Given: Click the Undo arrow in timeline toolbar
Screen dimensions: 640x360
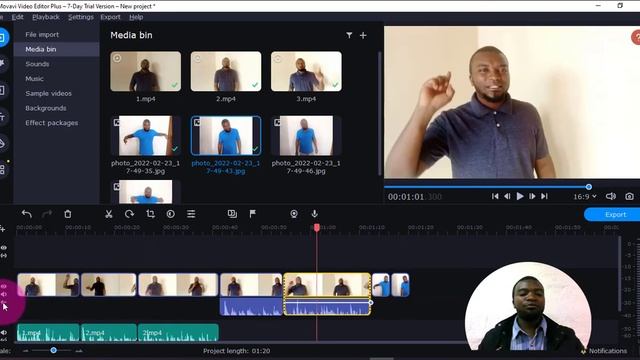Looking at the screenshot, I should point(27,214).
